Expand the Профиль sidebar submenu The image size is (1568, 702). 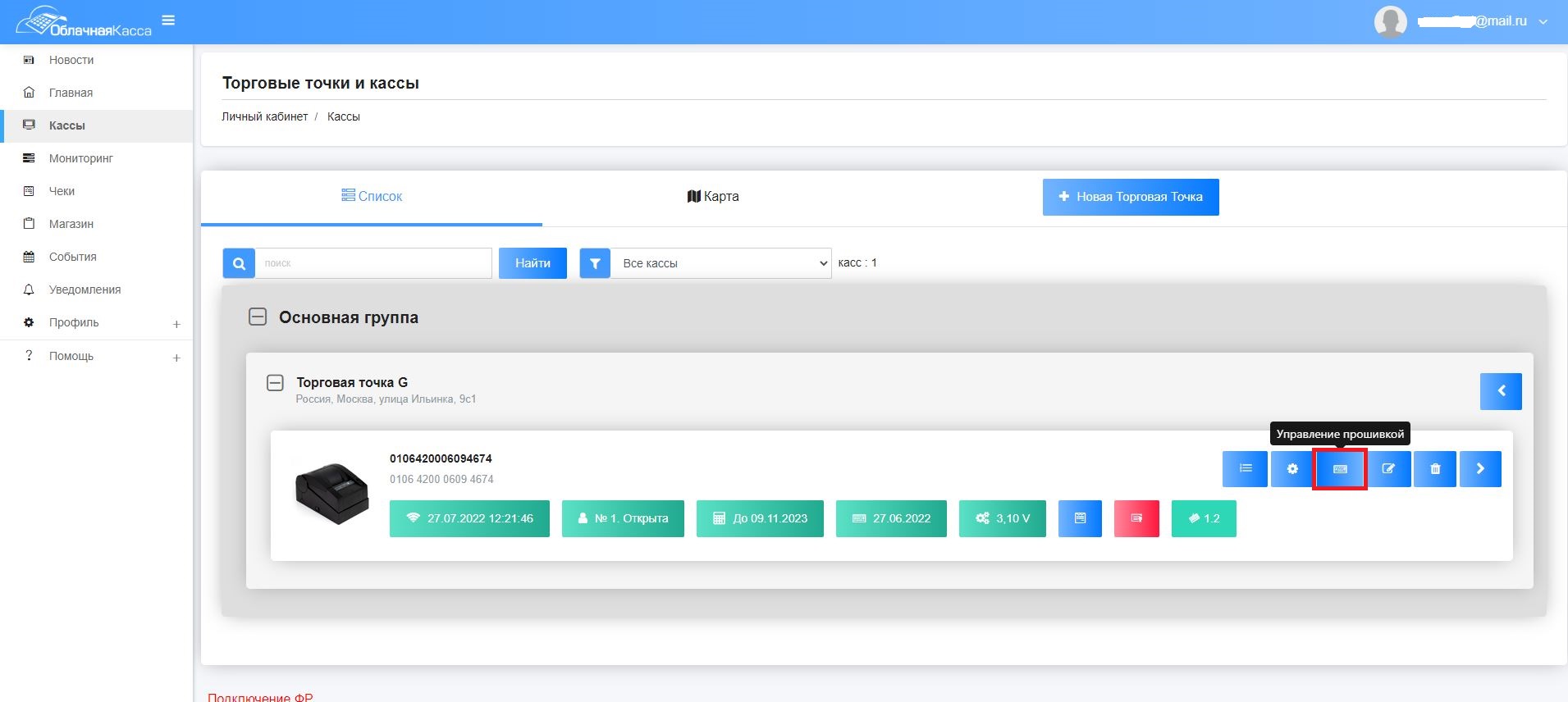pos(176,324)
